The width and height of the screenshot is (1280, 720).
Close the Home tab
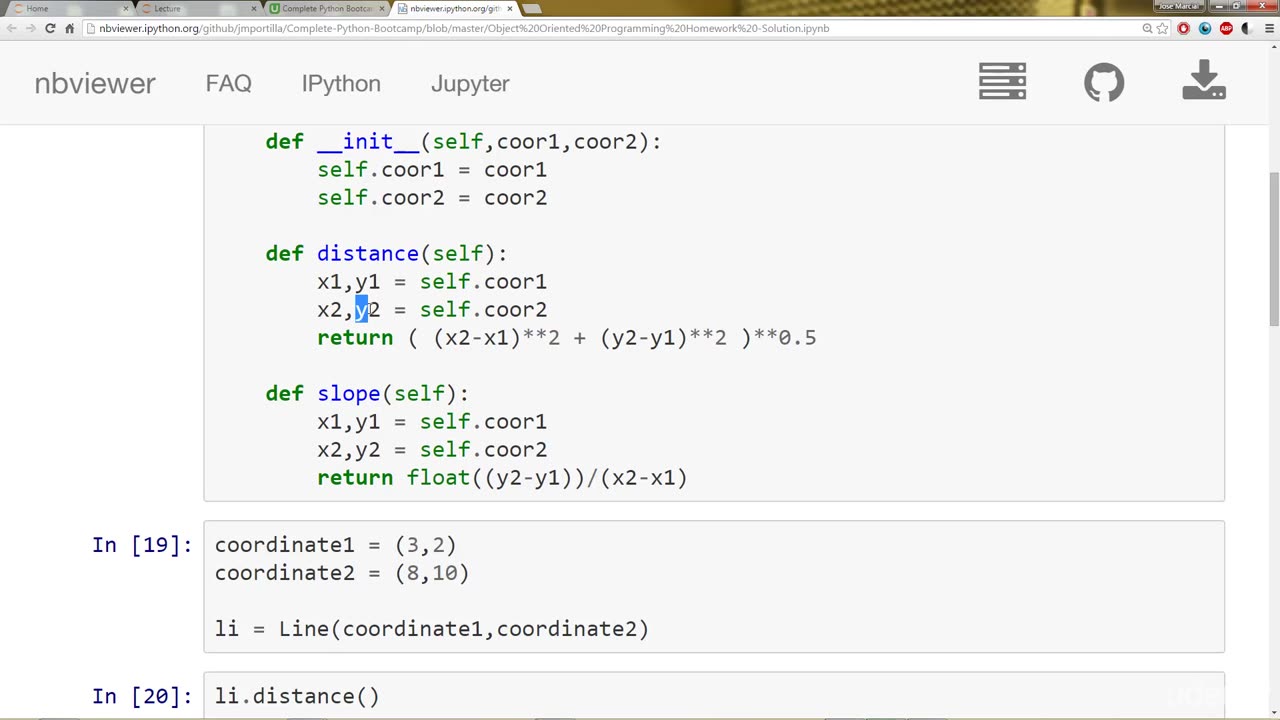125,9
